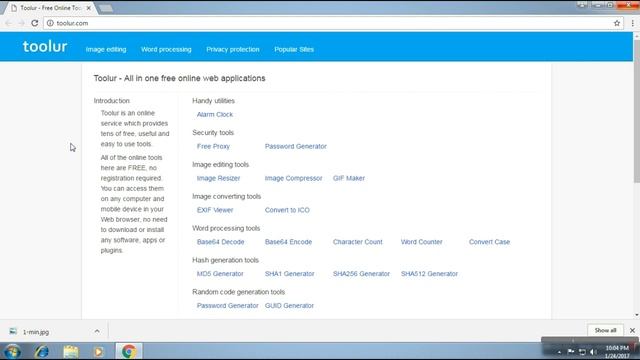Click the 1-min.jpg file type icon

point(13,331)
